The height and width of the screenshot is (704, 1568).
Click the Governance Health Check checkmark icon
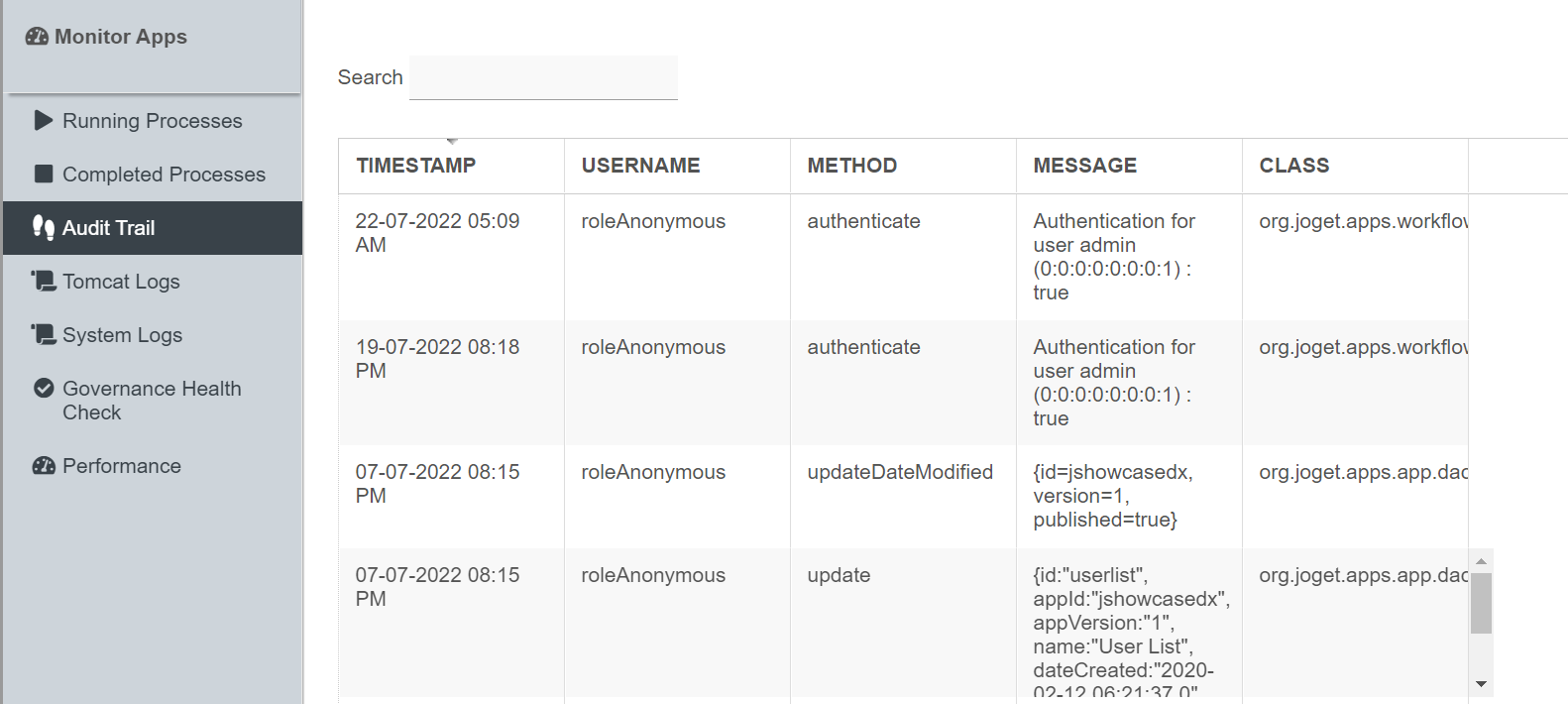pyautogui.click(x=44, y=389)
